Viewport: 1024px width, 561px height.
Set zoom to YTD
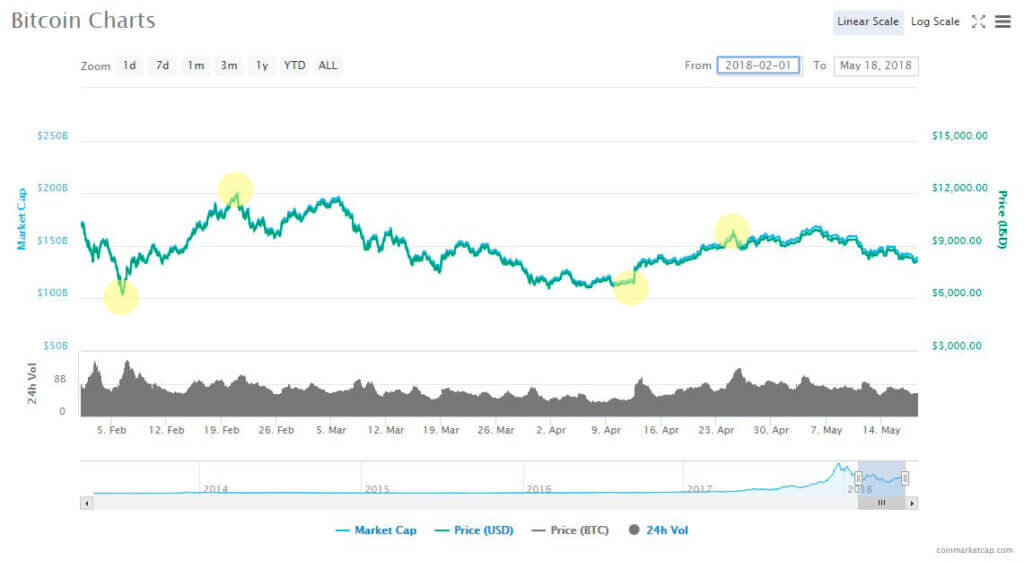[x=295, y=65]
